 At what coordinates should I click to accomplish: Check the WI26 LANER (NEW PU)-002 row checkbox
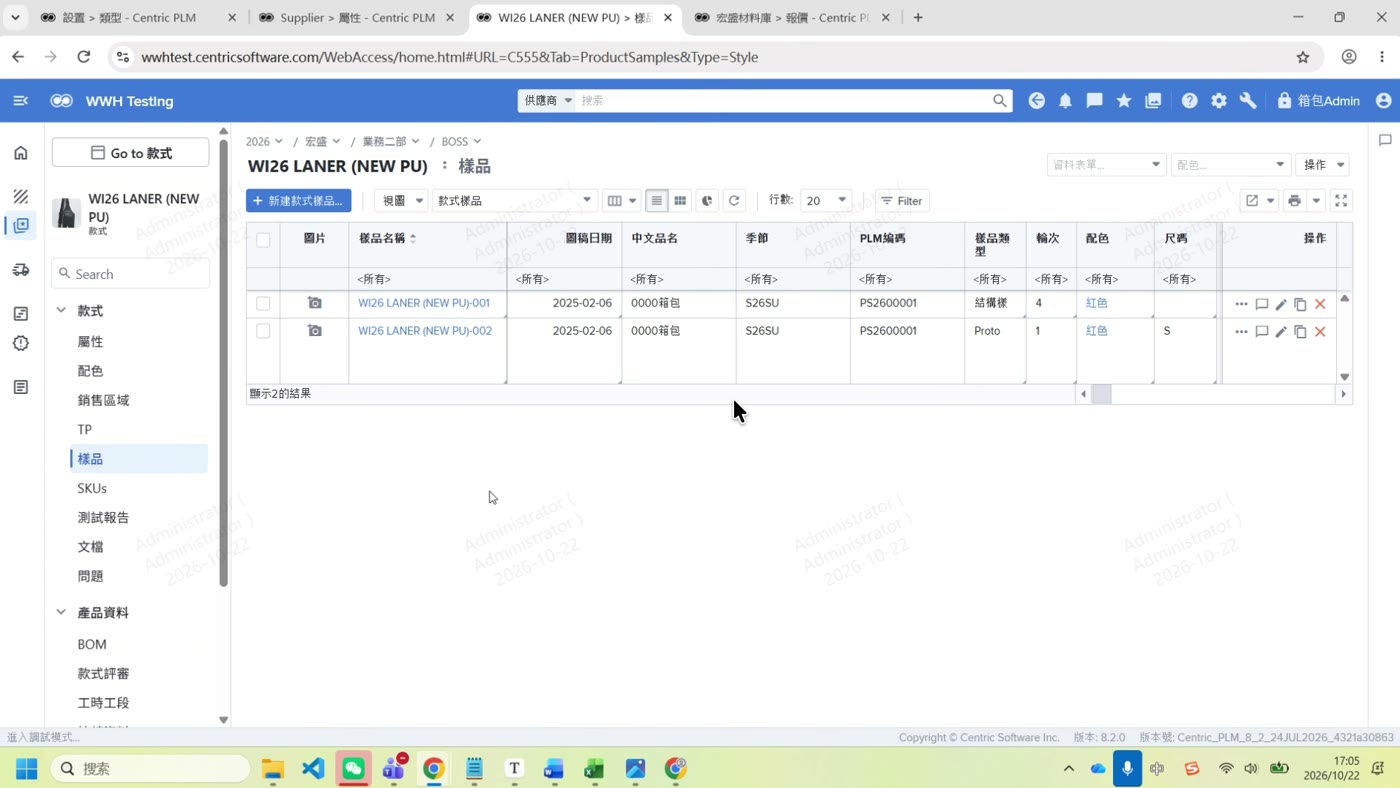click(263, 331)
